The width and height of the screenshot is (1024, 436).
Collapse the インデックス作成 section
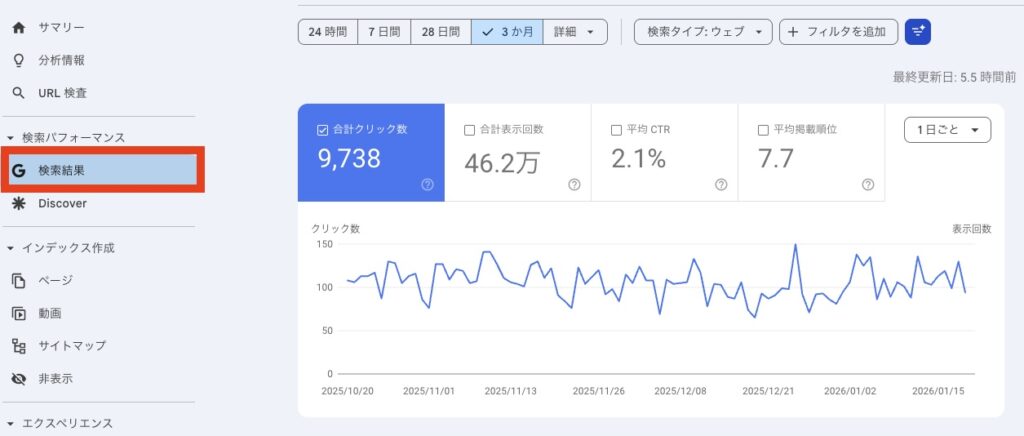10,248
